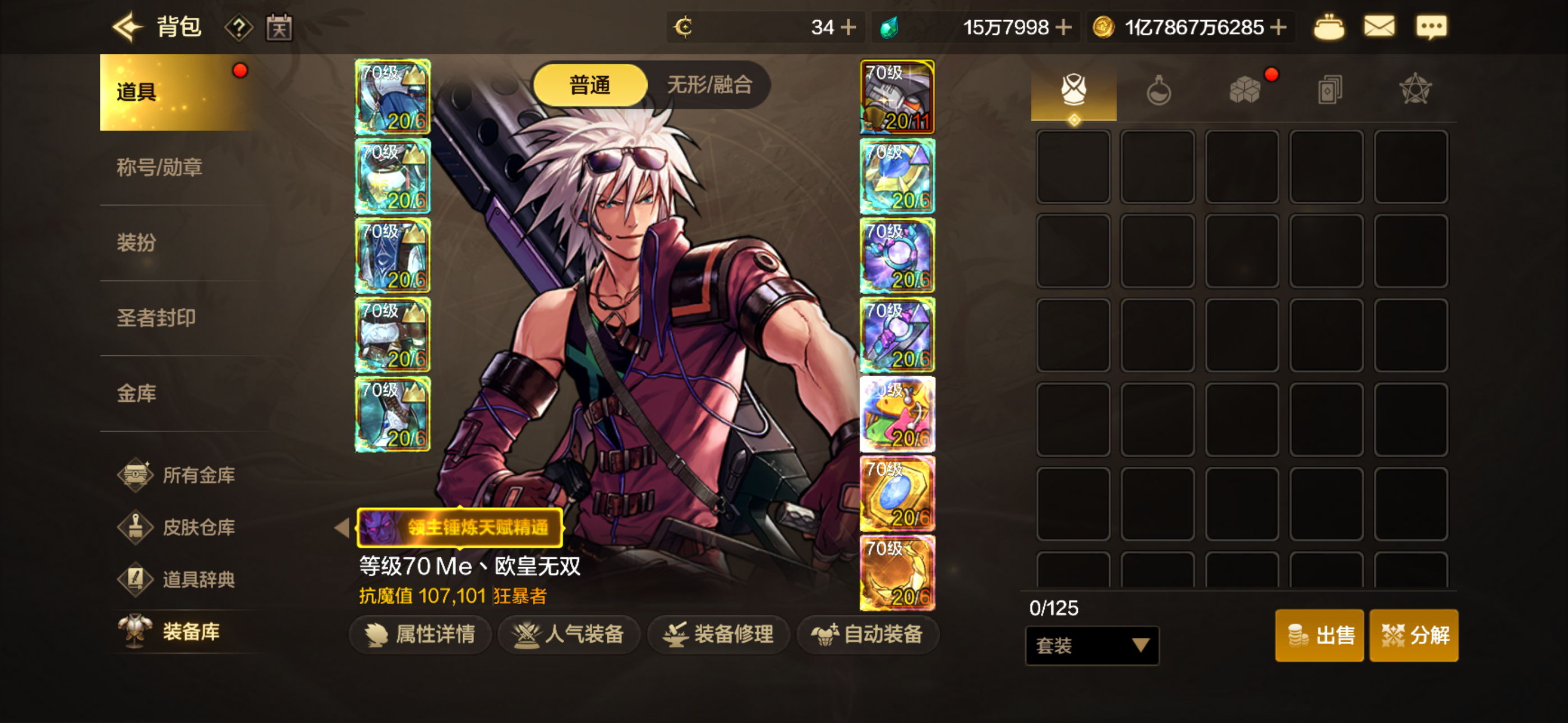Open the mail envelope icon

point(1378,27)
